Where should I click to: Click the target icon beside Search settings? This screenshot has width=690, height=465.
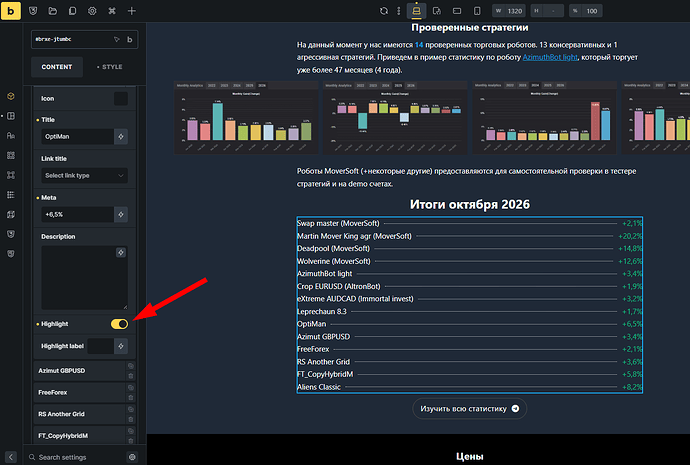point(132,457)
